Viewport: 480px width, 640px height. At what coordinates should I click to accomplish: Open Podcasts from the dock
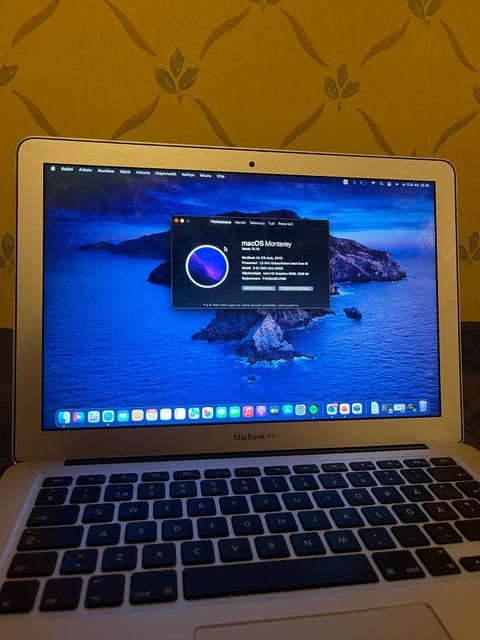(261, 411)
